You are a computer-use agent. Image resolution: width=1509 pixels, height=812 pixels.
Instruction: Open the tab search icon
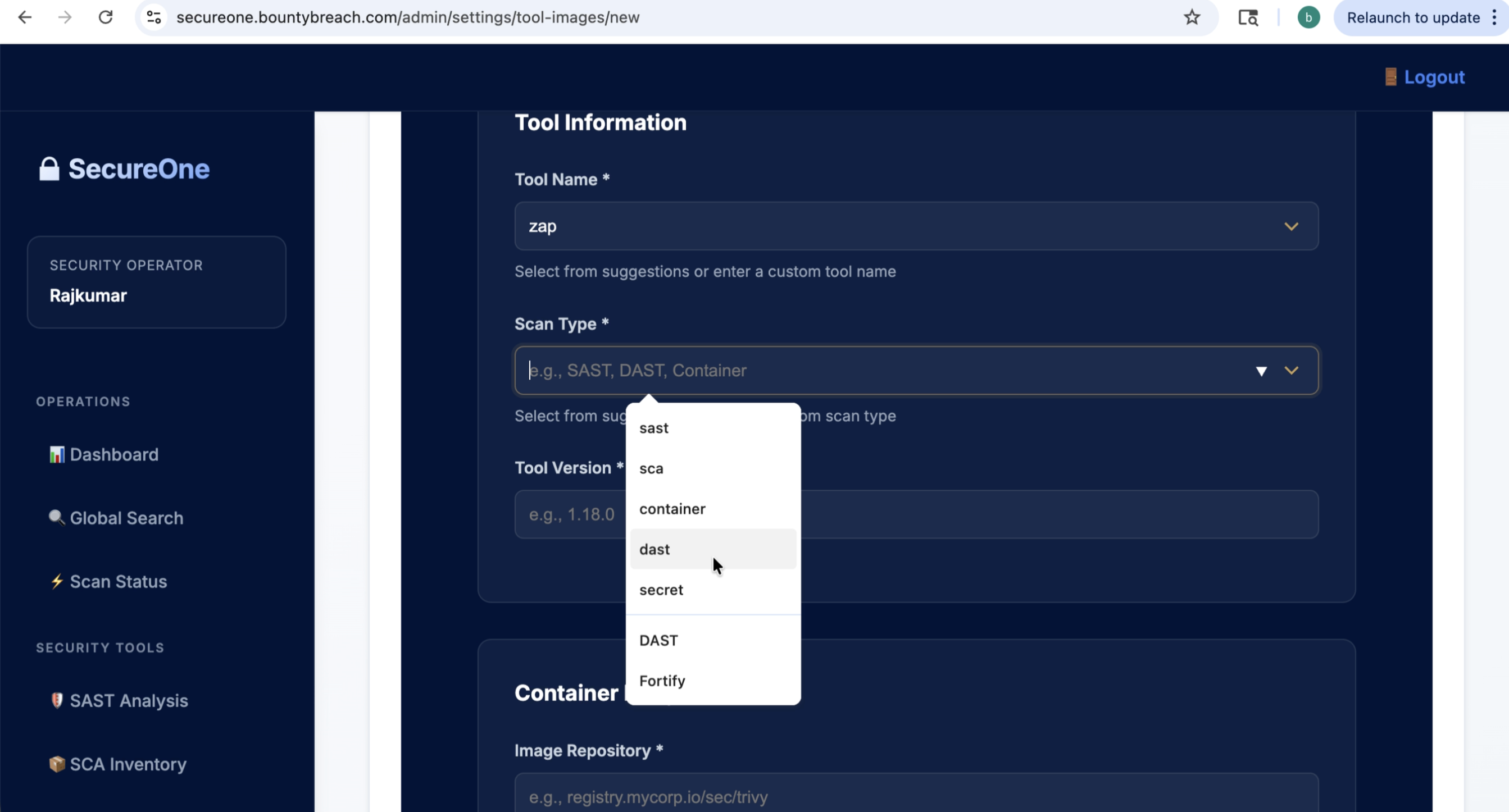pyautogui.click(x=1248, y=17)
